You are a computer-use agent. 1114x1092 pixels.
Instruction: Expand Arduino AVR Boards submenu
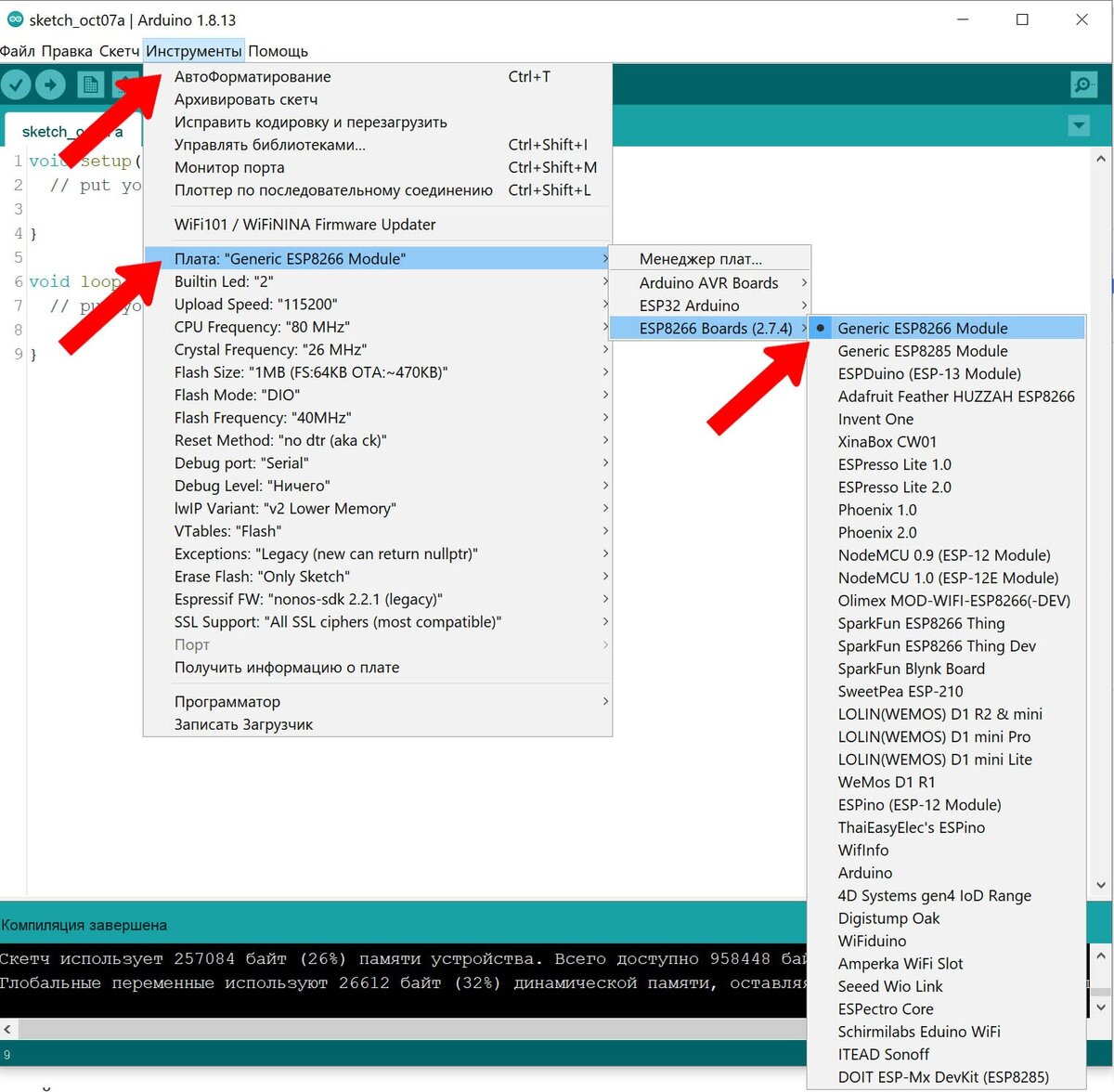[x=709, y=283]
